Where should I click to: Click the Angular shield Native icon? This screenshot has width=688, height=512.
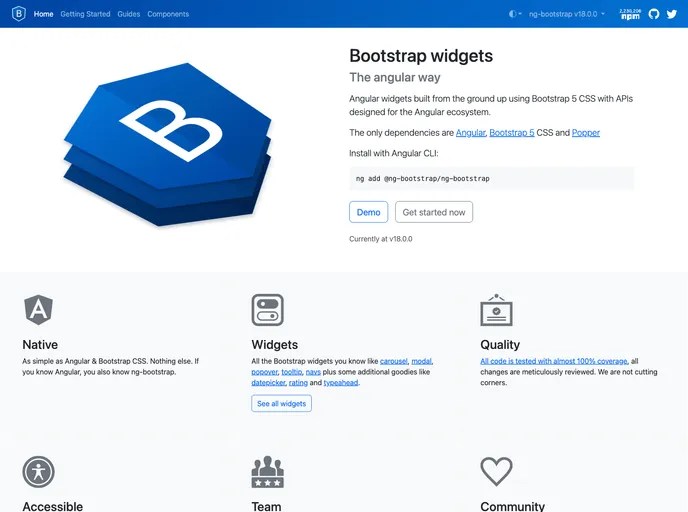click(x=39, y=310)
